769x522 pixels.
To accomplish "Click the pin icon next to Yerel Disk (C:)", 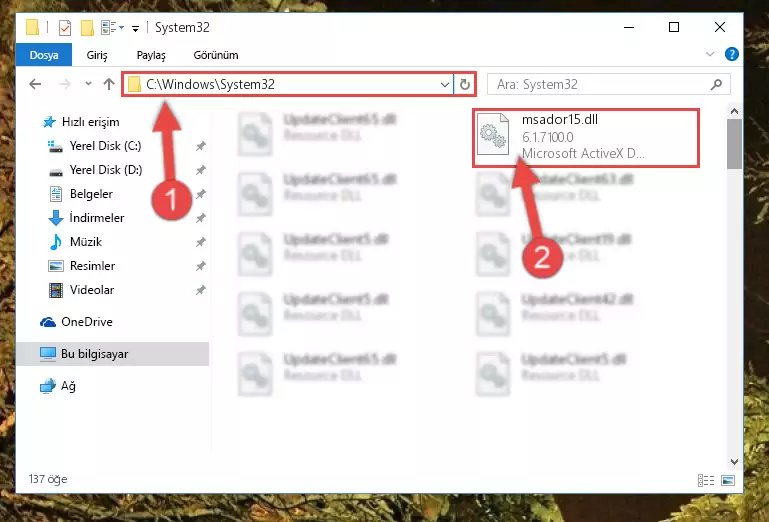I will pos(201,146).
